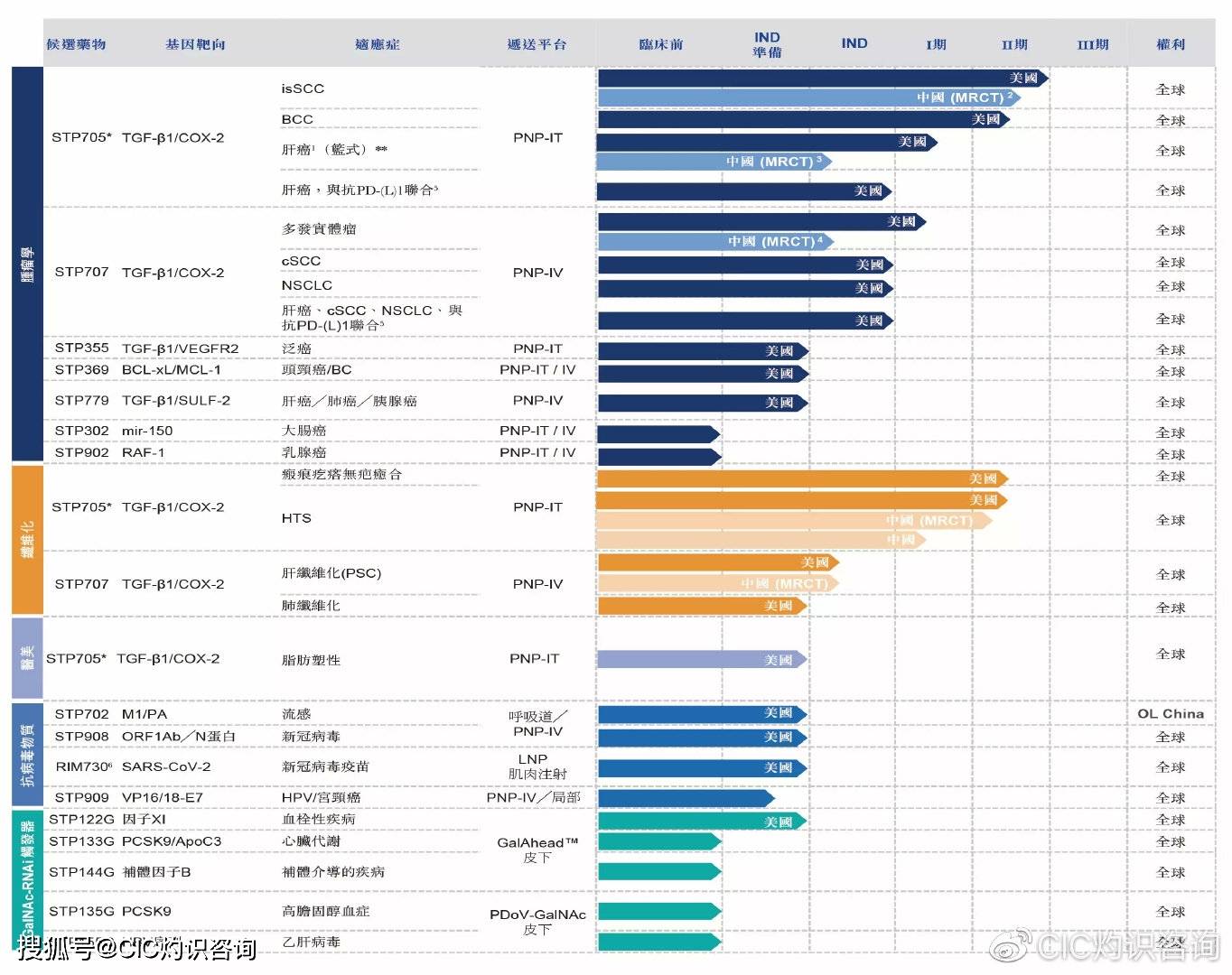
Task: Click the 肝癌 (籃式) indication
Action: pos(334,150)
